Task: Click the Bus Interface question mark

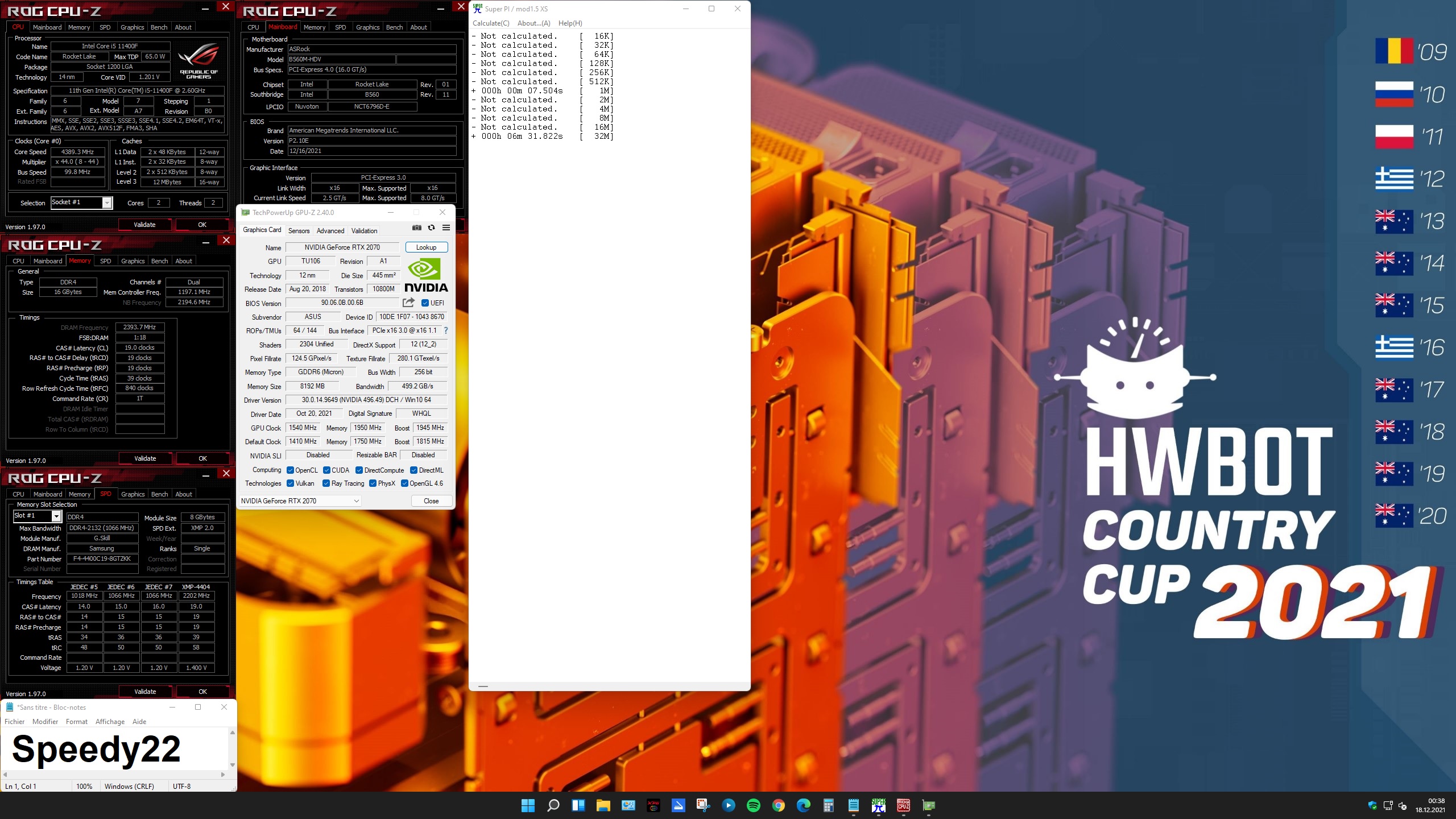Action: coord(446,330)
